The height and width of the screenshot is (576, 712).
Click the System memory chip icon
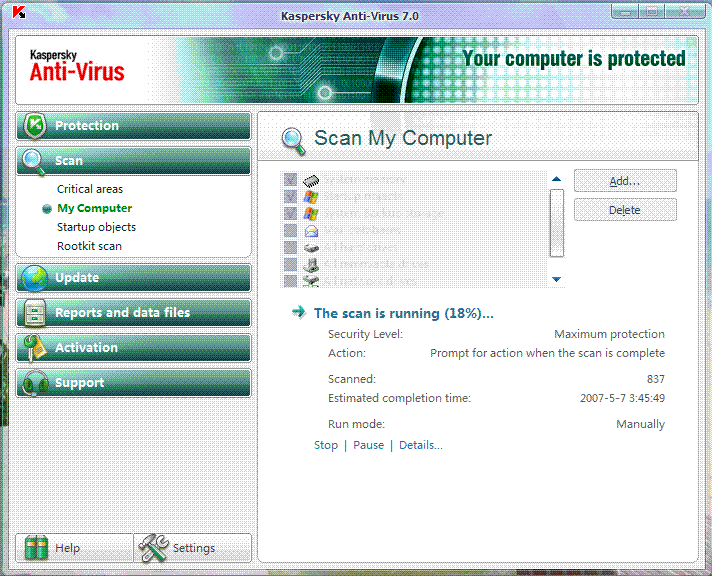tap(311, 180)
